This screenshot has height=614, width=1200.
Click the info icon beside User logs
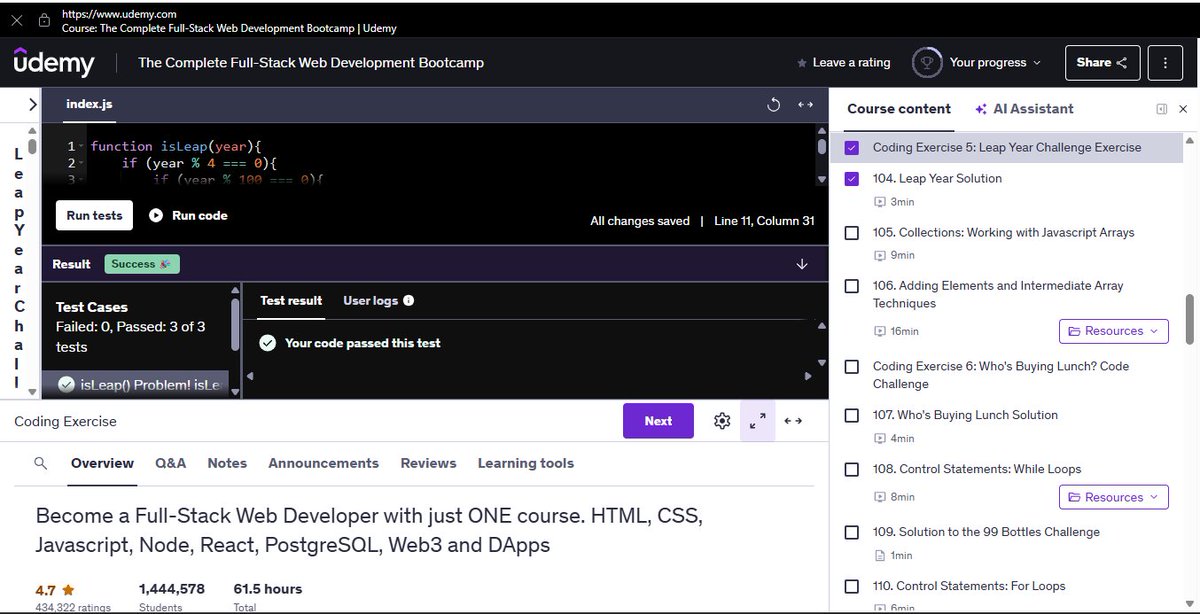click(408, 300)
